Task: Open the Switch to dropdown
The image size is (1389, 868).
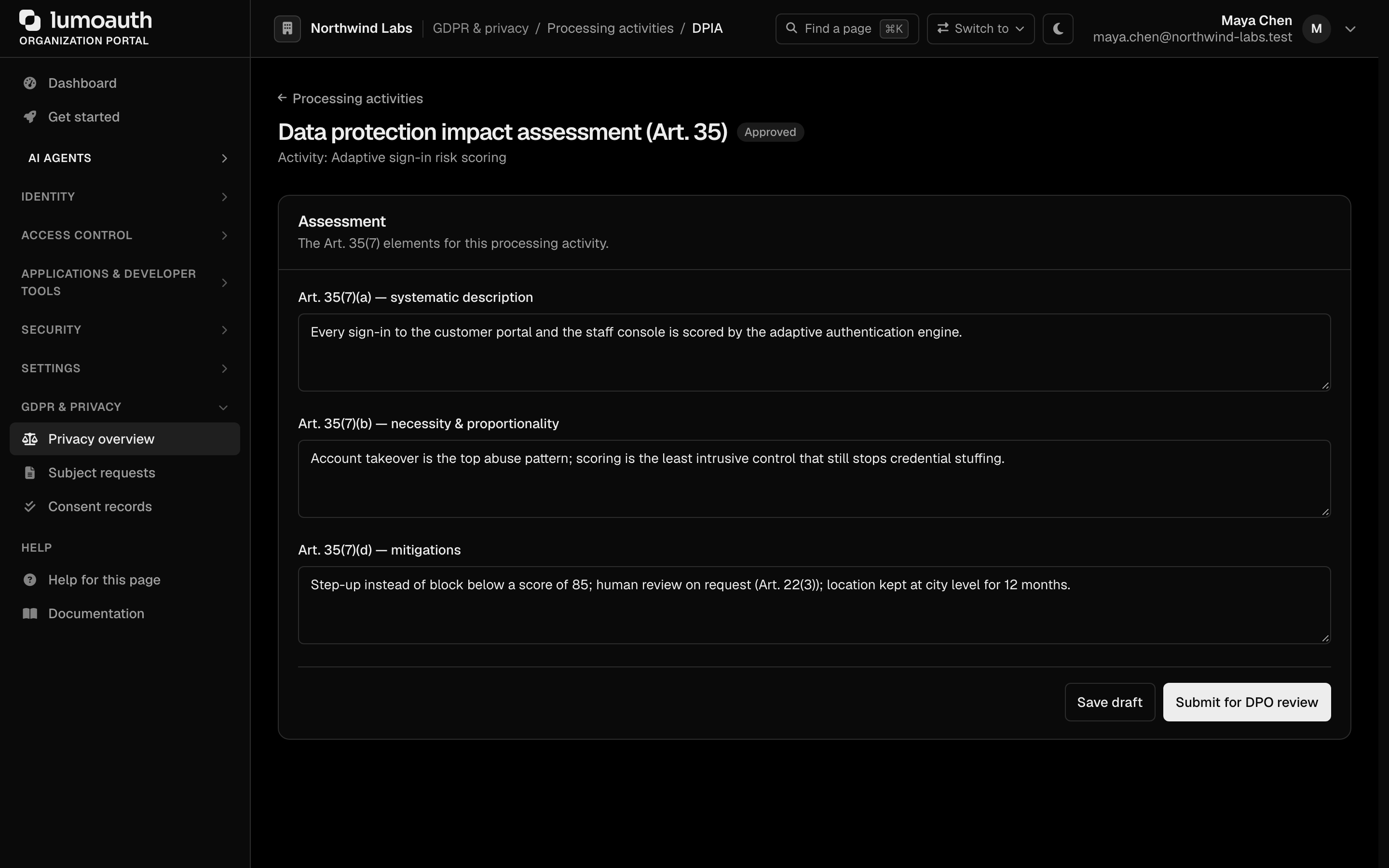Action: 980,29
